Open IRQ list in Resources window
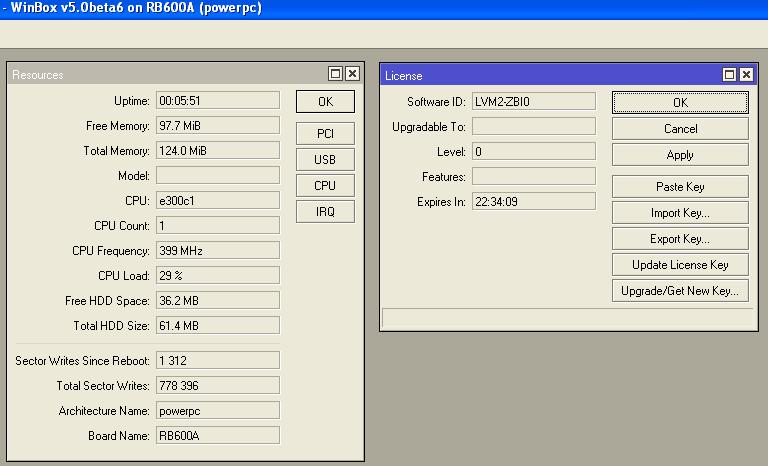Viewport: 768px width, 466px height. 325,211
